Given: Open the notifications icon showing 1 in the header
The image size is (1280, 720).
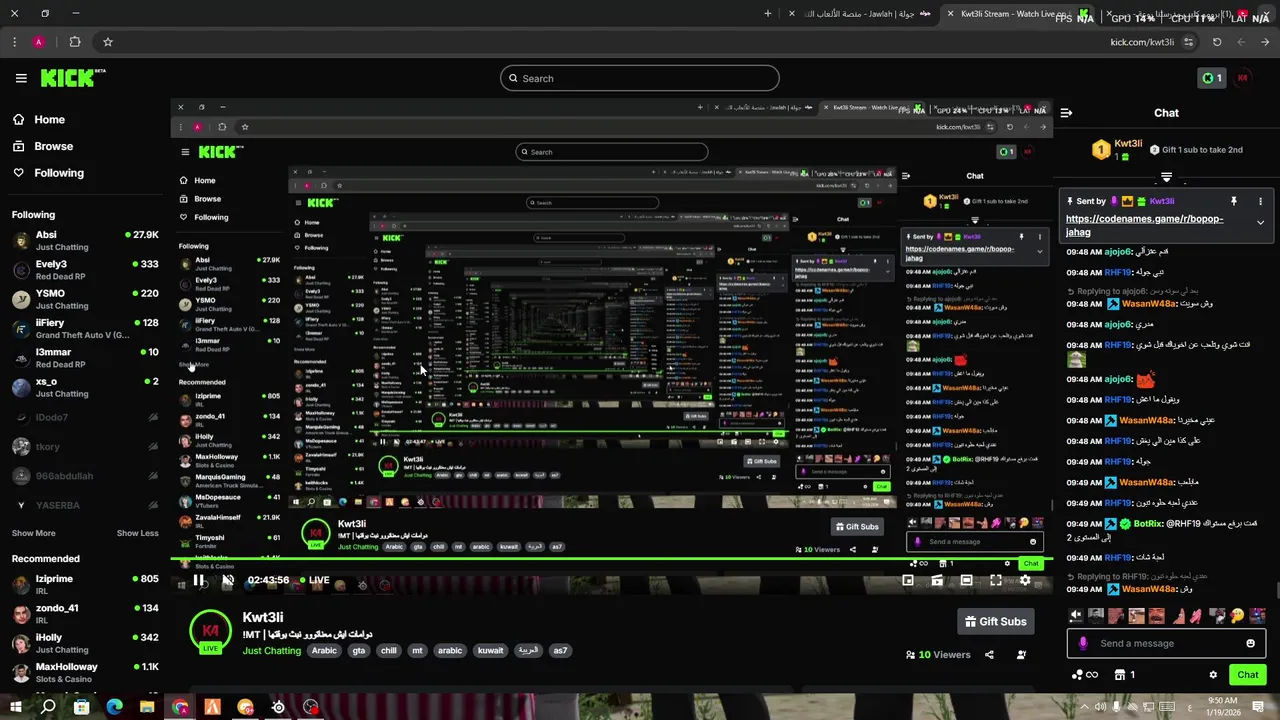Looking at the screenshot, I should 1211,78.
